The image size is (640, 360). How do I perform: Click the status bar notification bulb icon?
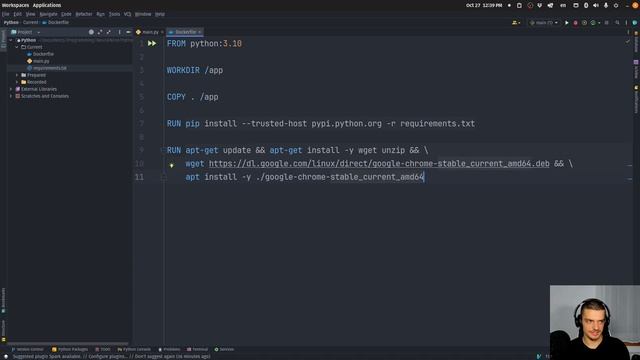(x=6, y=356)
